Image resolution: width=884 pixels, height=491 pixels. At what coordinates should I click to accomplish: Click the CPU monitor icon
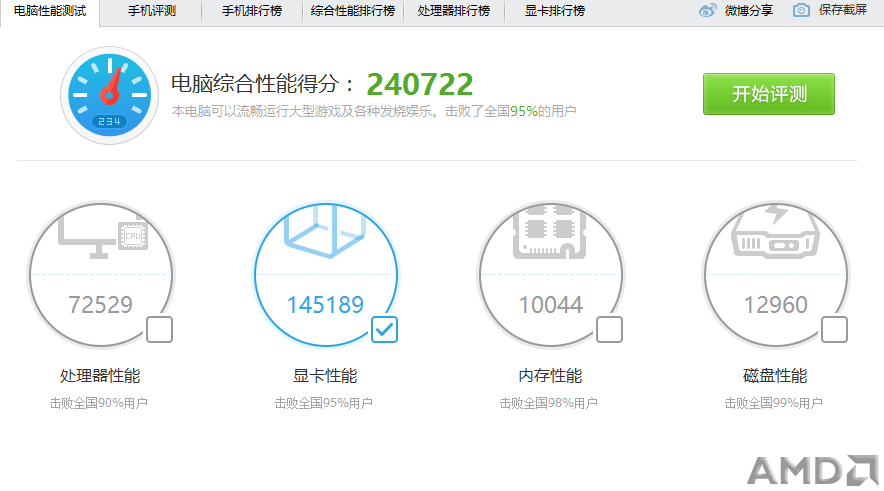coord(103,236)
